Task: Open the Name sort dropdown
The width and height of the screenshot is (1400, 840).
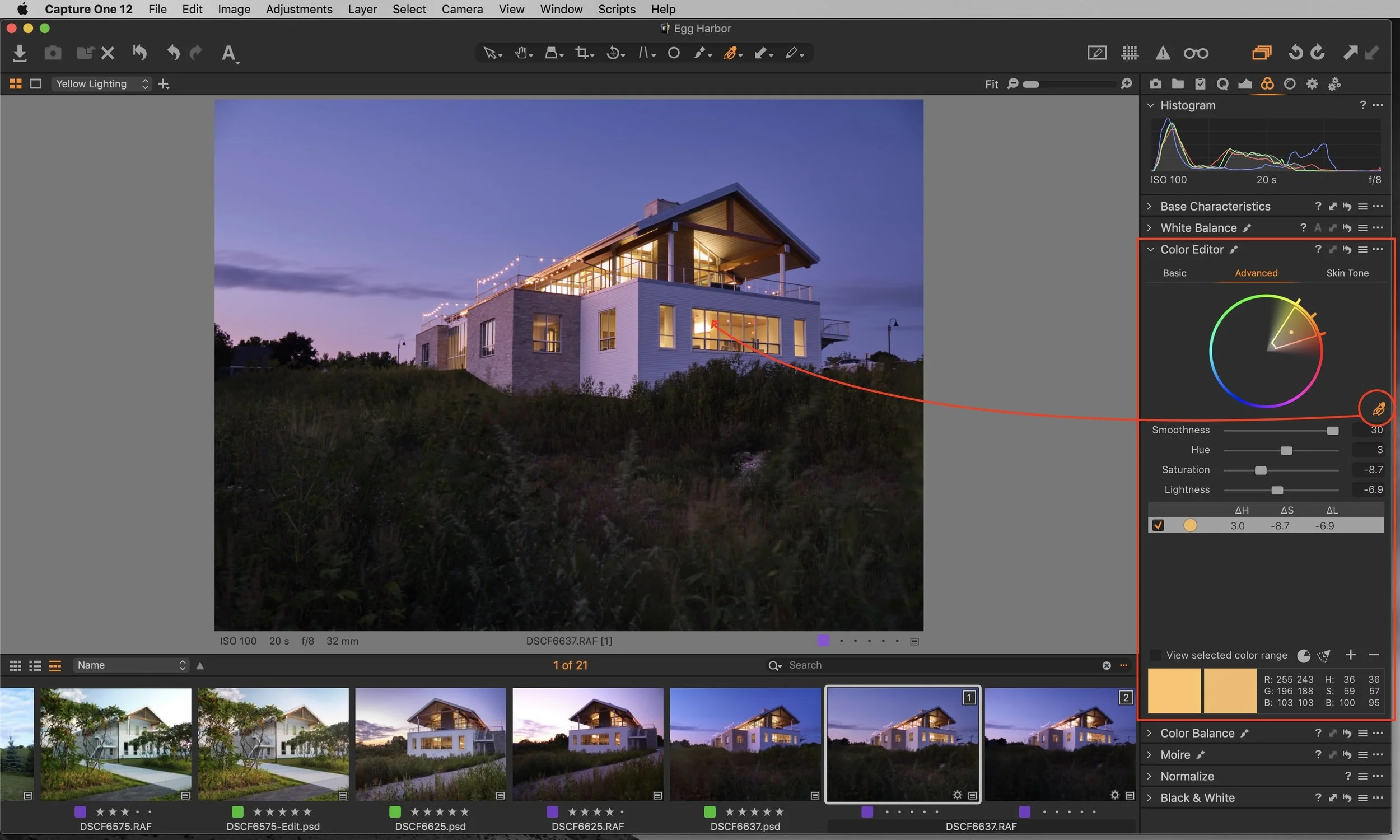Action: 130,665
